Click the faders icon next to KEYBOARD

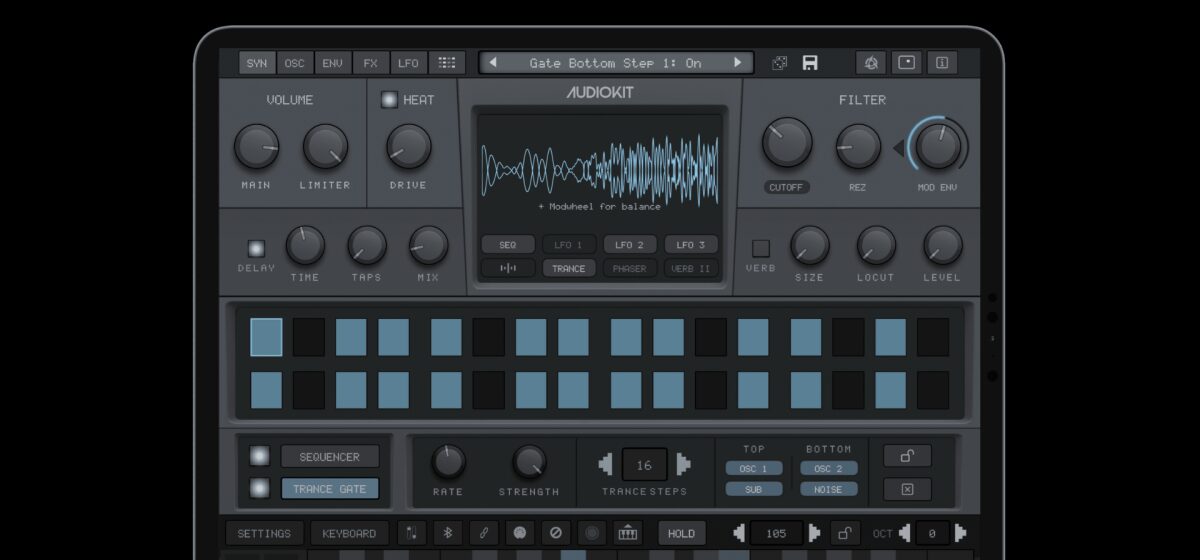coord(412,533)
